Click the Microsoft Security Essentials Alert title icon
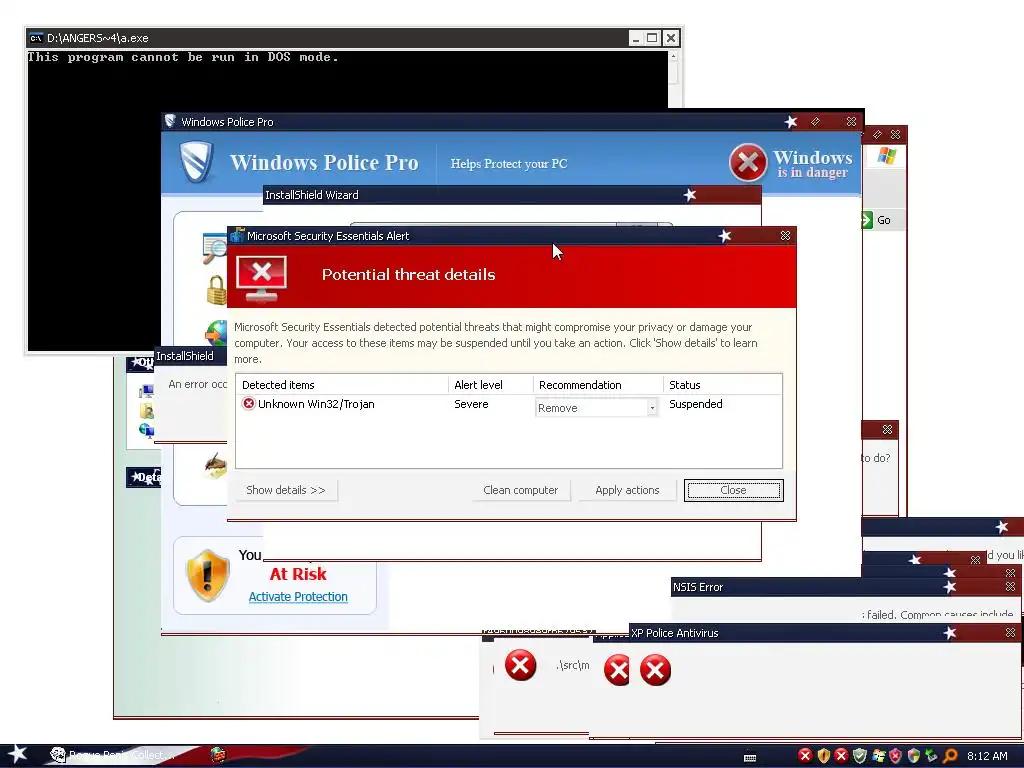 click(236, 235)
